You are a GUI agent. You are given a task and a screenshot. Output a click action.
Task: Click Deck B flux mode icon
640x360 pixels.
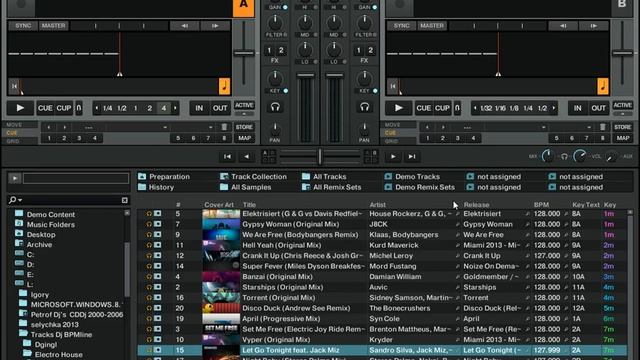tap(458, 108)
